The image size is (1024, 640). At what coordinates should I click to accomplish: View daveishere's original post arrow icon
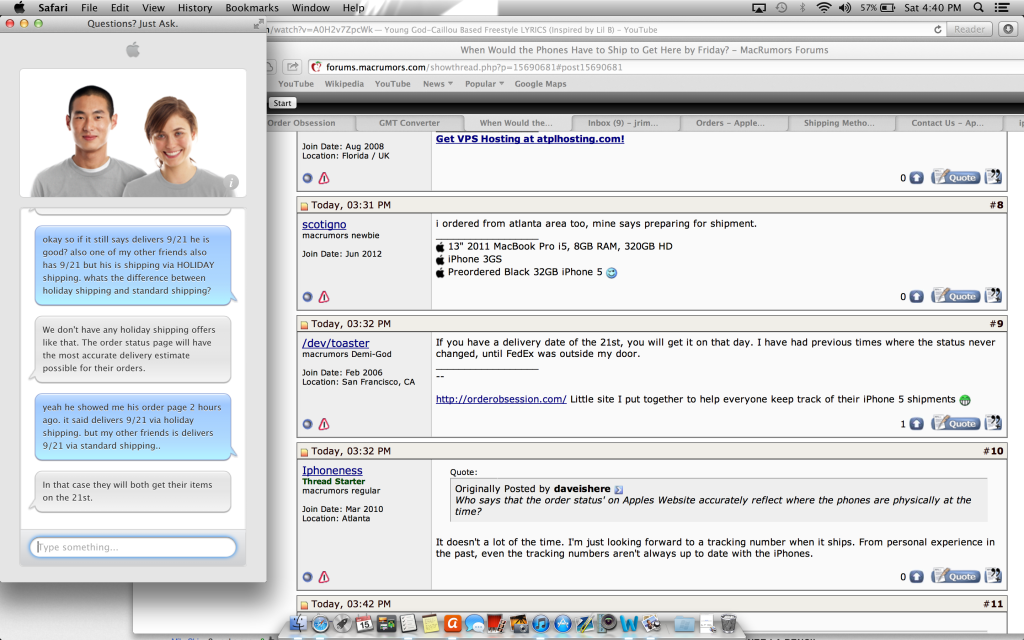click(x=618, y=489)
